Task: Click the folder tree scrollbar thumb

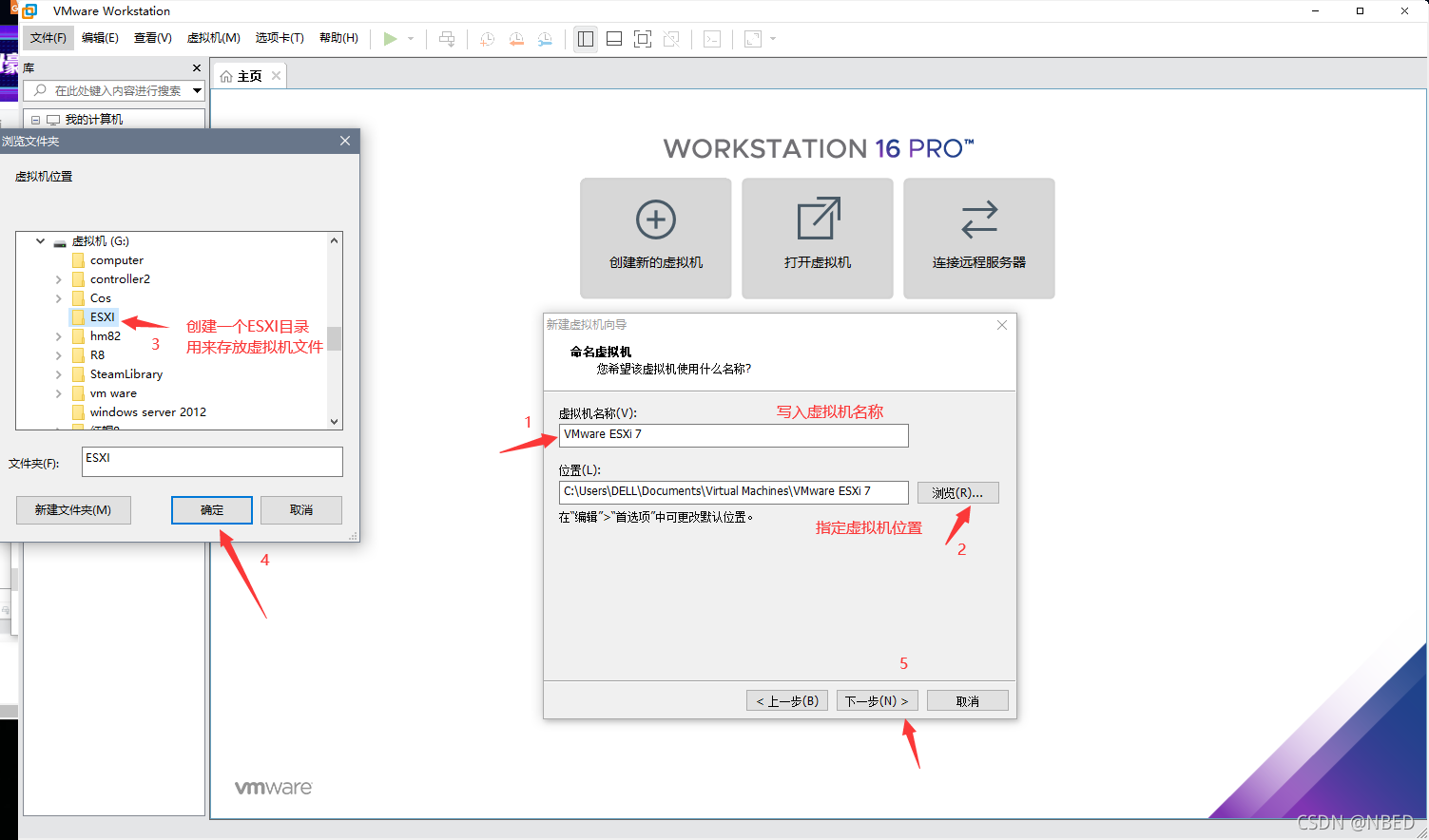Action: [334, 339]
